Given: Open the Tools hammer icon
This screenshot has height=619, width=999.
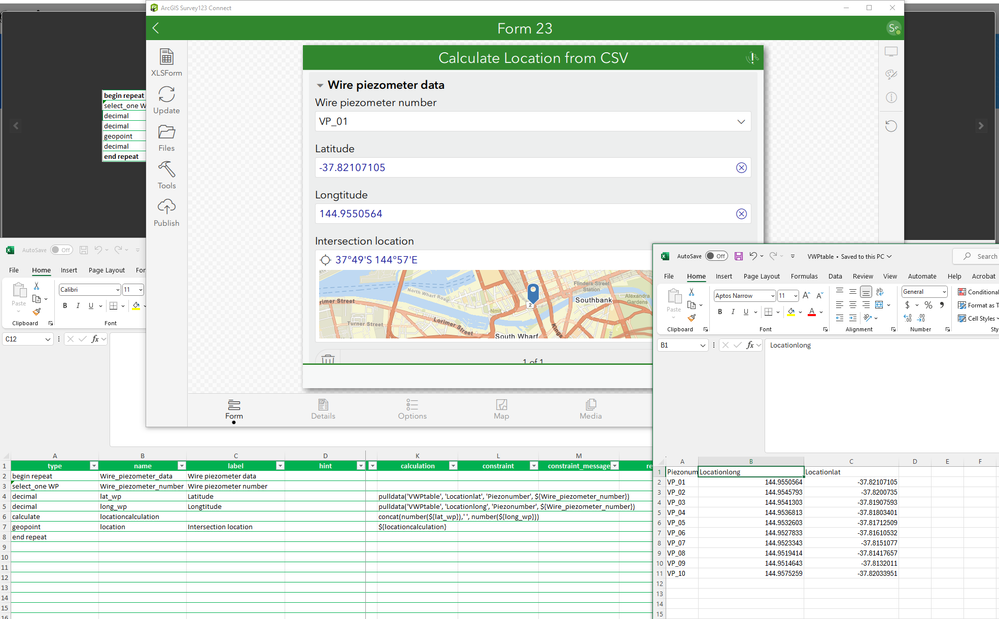Looking at the screenshot, I should coord(166,175).
